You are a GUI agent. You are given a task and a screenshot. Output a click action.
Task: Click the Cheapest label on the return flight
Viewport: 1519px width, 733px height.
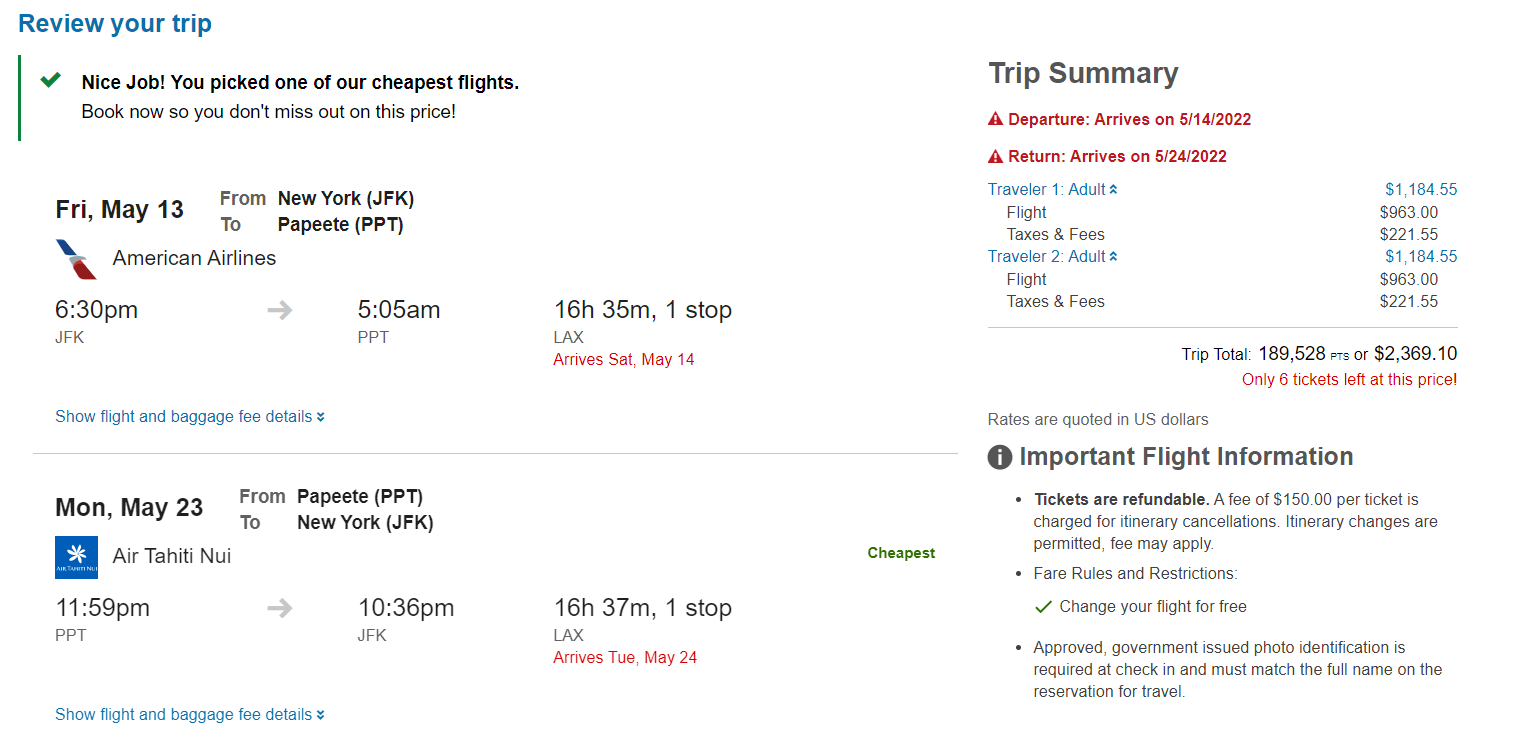pyautogui.click(x=900, y=552)
